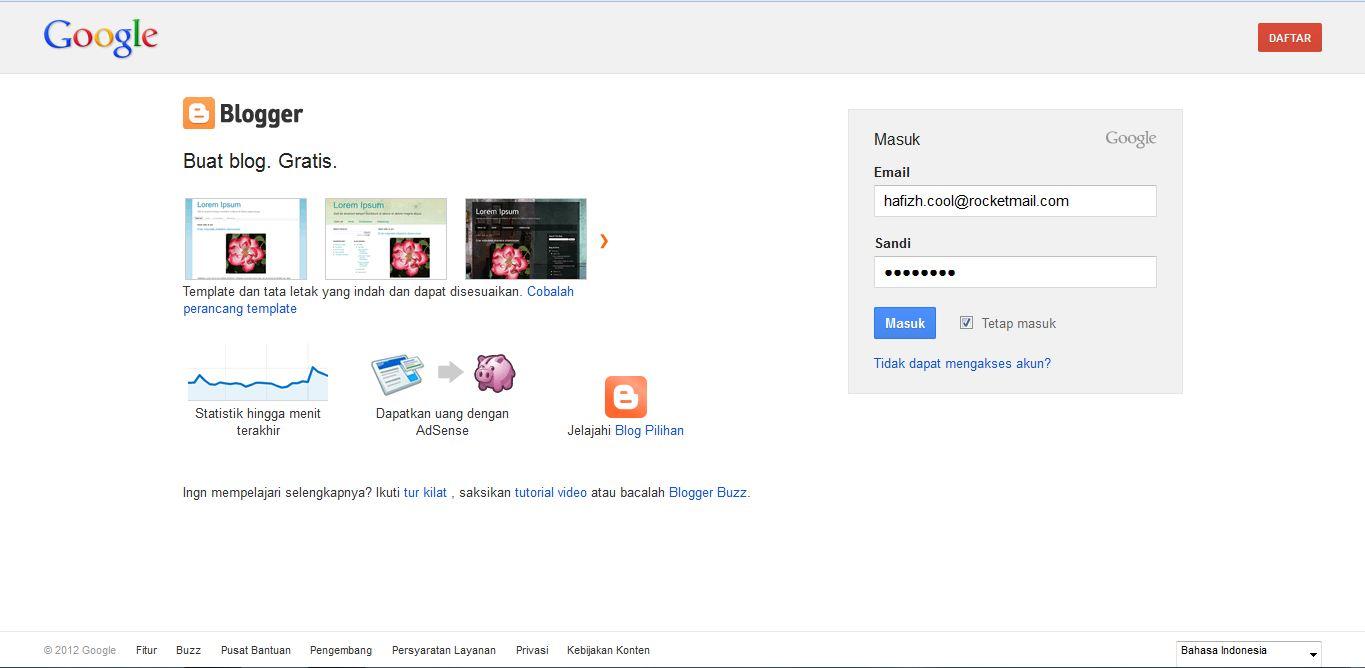Select the dark template thumbnail
The height and width of the screenshot is (668, 1365).
(x=526, y=239)
